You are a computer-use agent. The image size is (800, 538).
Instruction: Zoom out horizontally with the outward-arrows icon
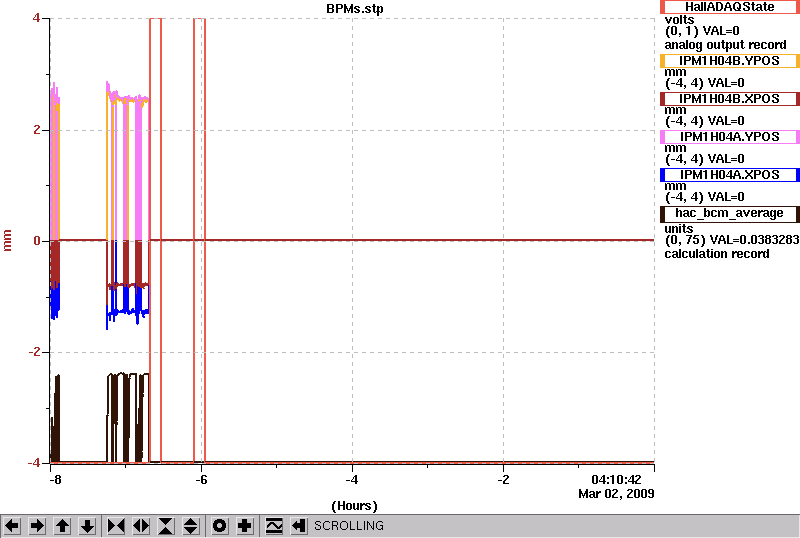tap(141, 526)
